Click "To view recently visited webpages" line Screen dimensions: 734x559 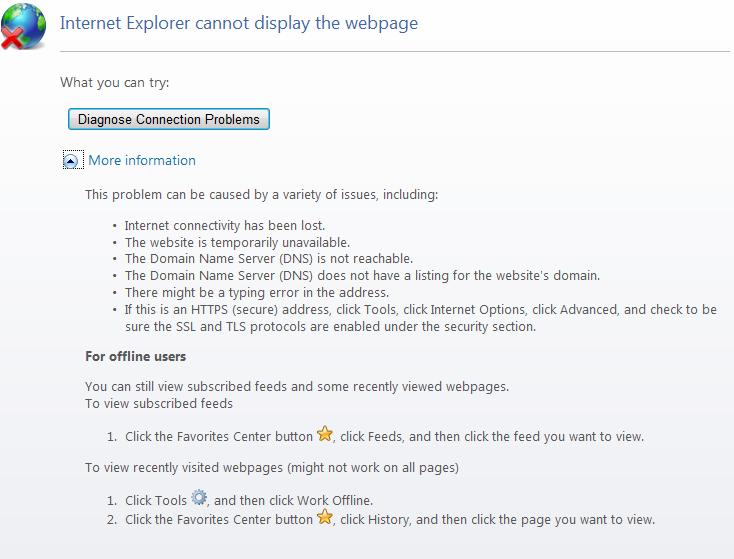click(x=272, y=468)
